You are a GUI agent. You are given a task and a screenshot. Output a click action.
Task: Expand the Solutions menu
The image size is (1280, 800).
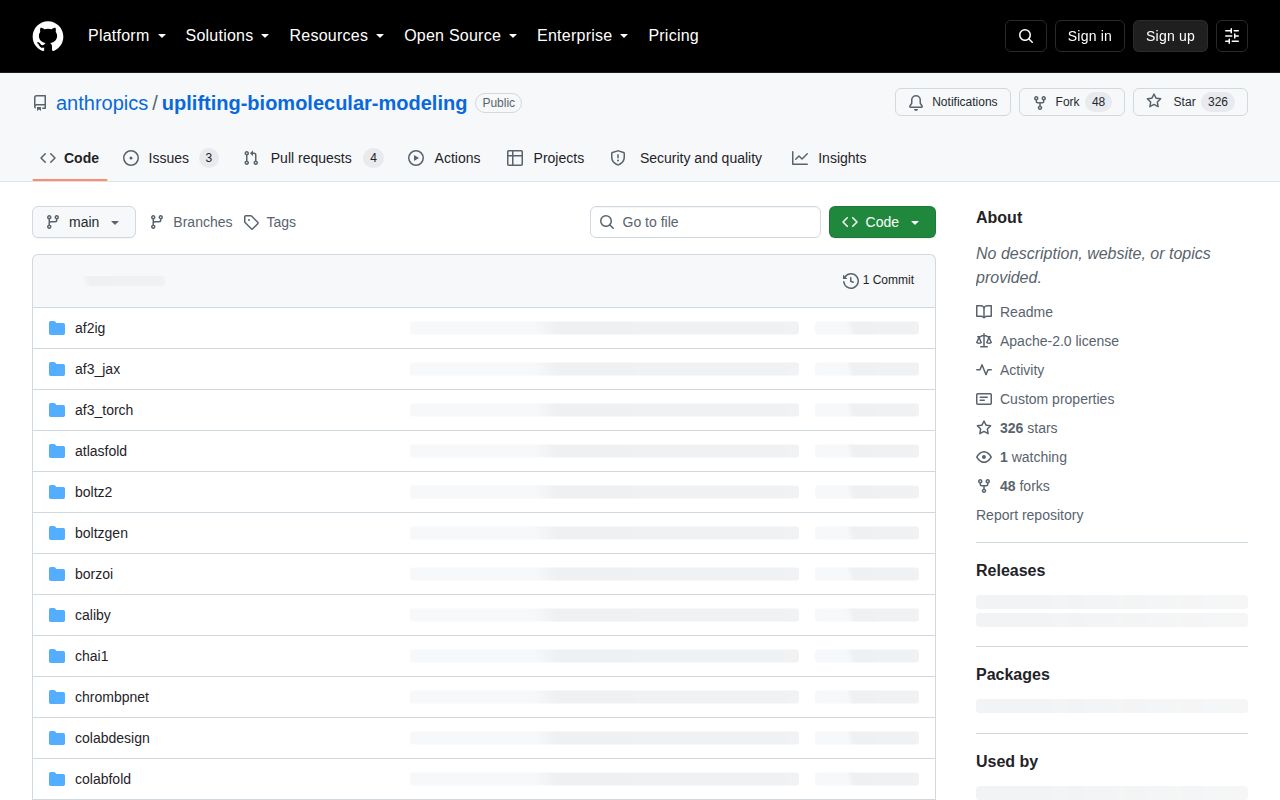point(227,36)
